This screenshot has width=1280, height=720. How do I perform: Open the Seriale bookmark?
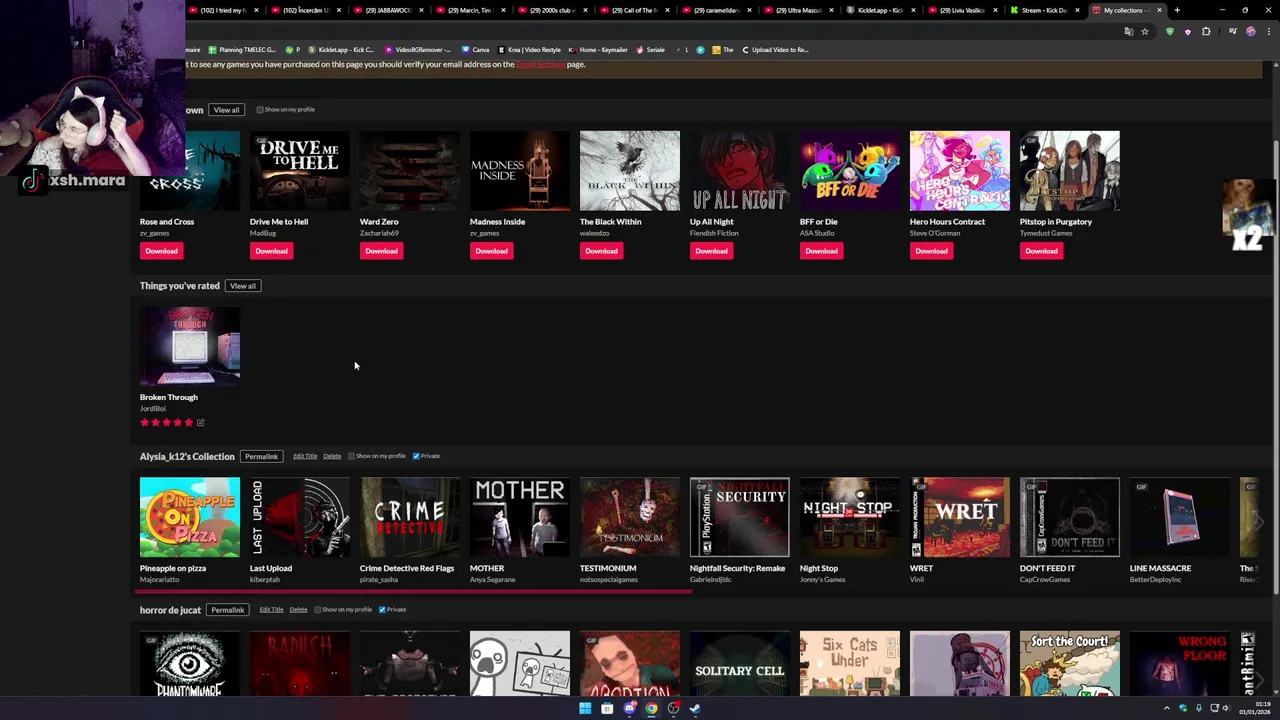coord(651,49)
